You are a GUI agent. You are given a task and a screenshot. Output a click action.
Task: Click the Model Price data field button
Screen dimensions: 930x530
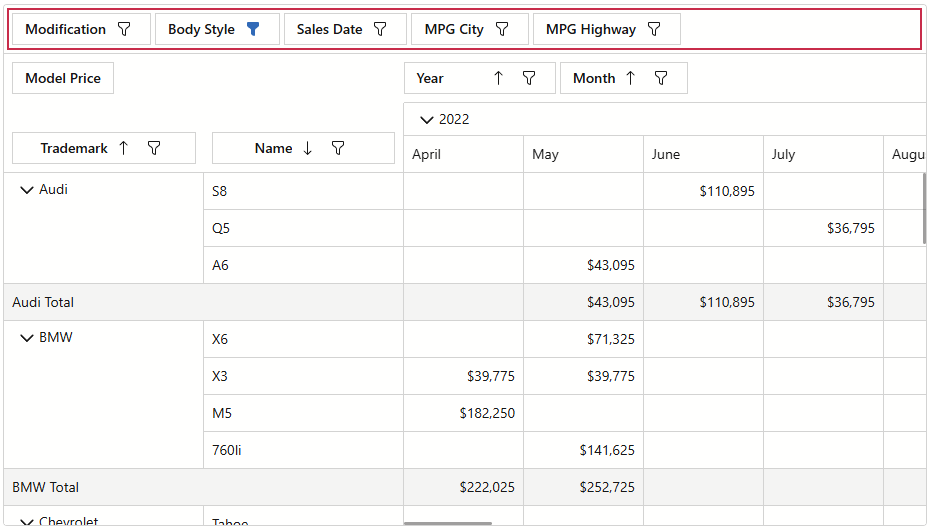coord(63,78)
